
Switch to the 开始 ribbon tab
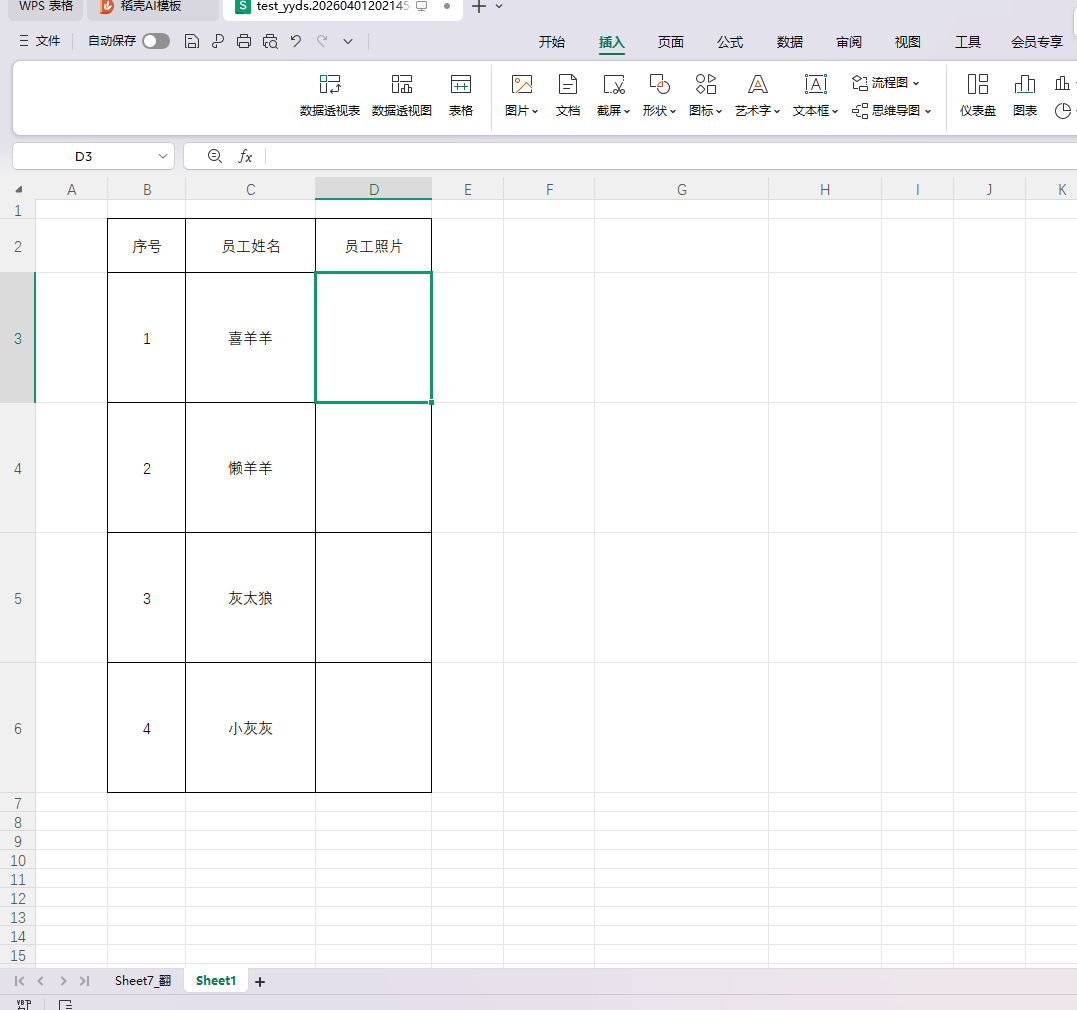point(552,42)
